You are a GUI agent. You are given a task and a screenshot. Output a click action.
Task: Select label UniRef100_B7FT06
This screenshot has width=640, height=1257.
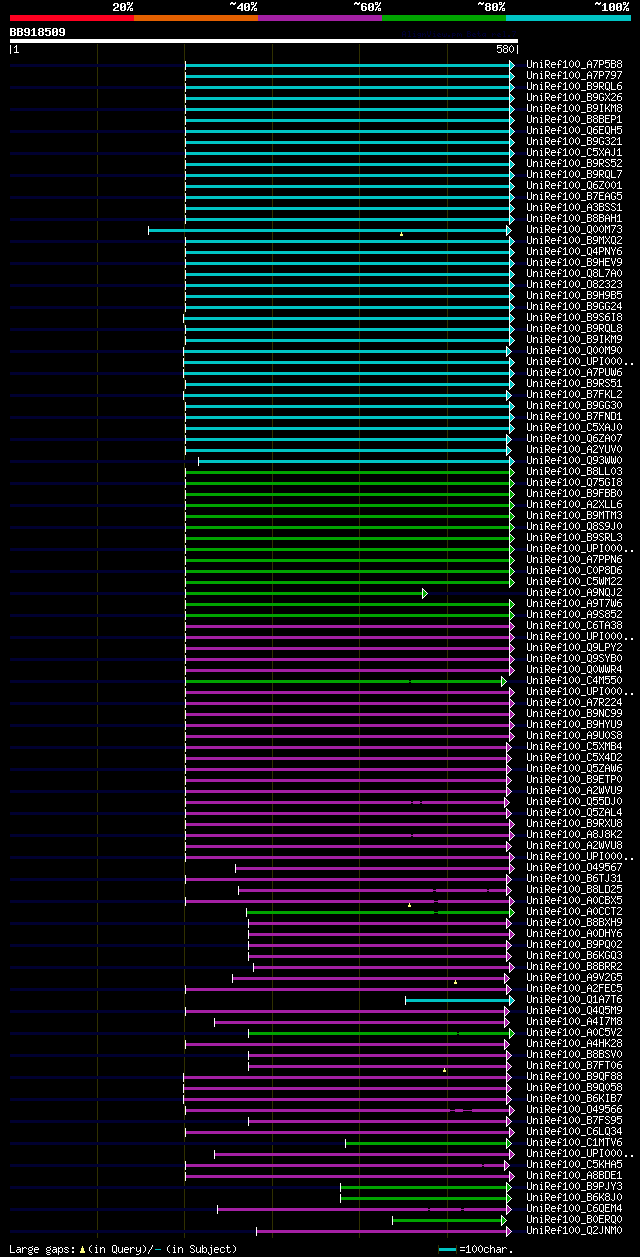(x=574, y=1065)
